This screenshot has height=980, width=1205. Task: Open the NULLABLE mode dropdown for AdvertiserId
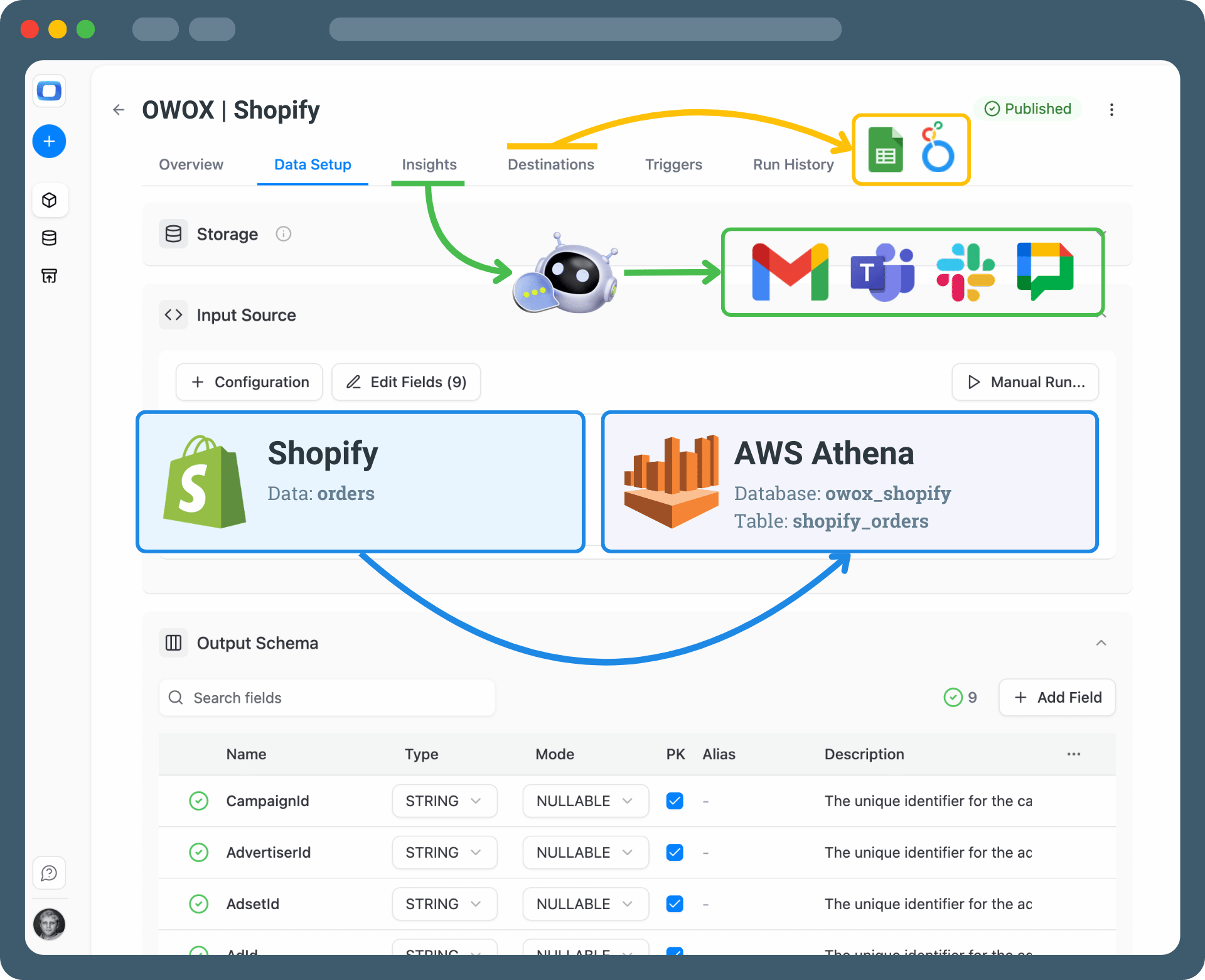coord(585,853)
